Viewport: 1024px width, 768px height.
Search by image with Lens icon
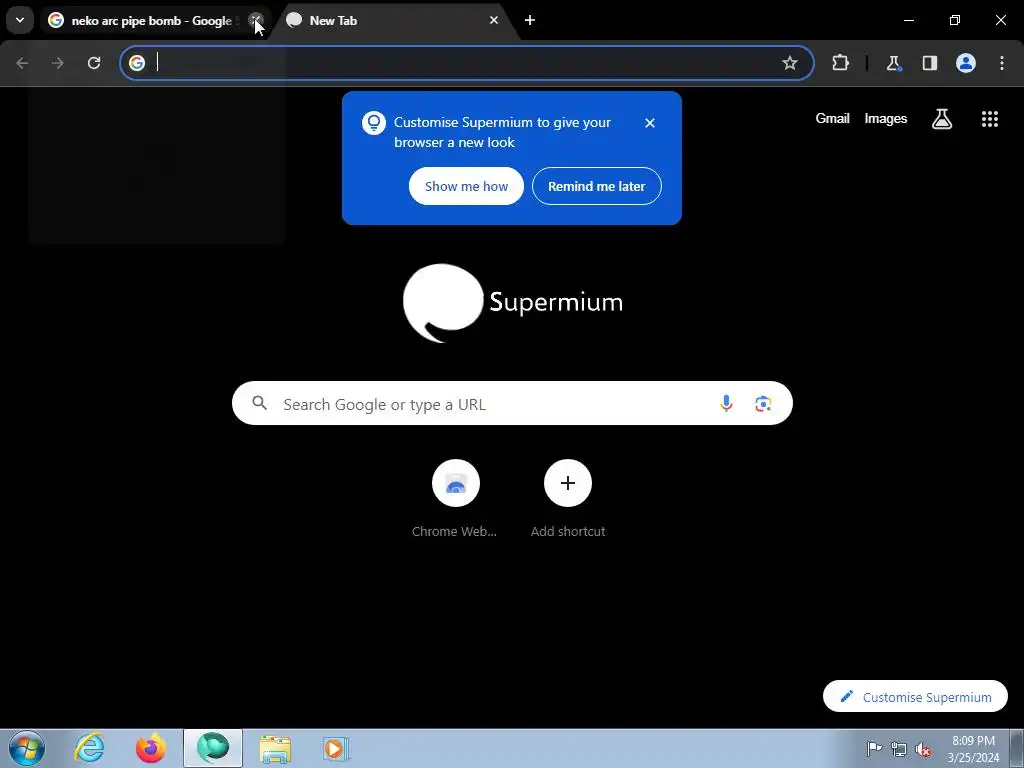(763, 404)
